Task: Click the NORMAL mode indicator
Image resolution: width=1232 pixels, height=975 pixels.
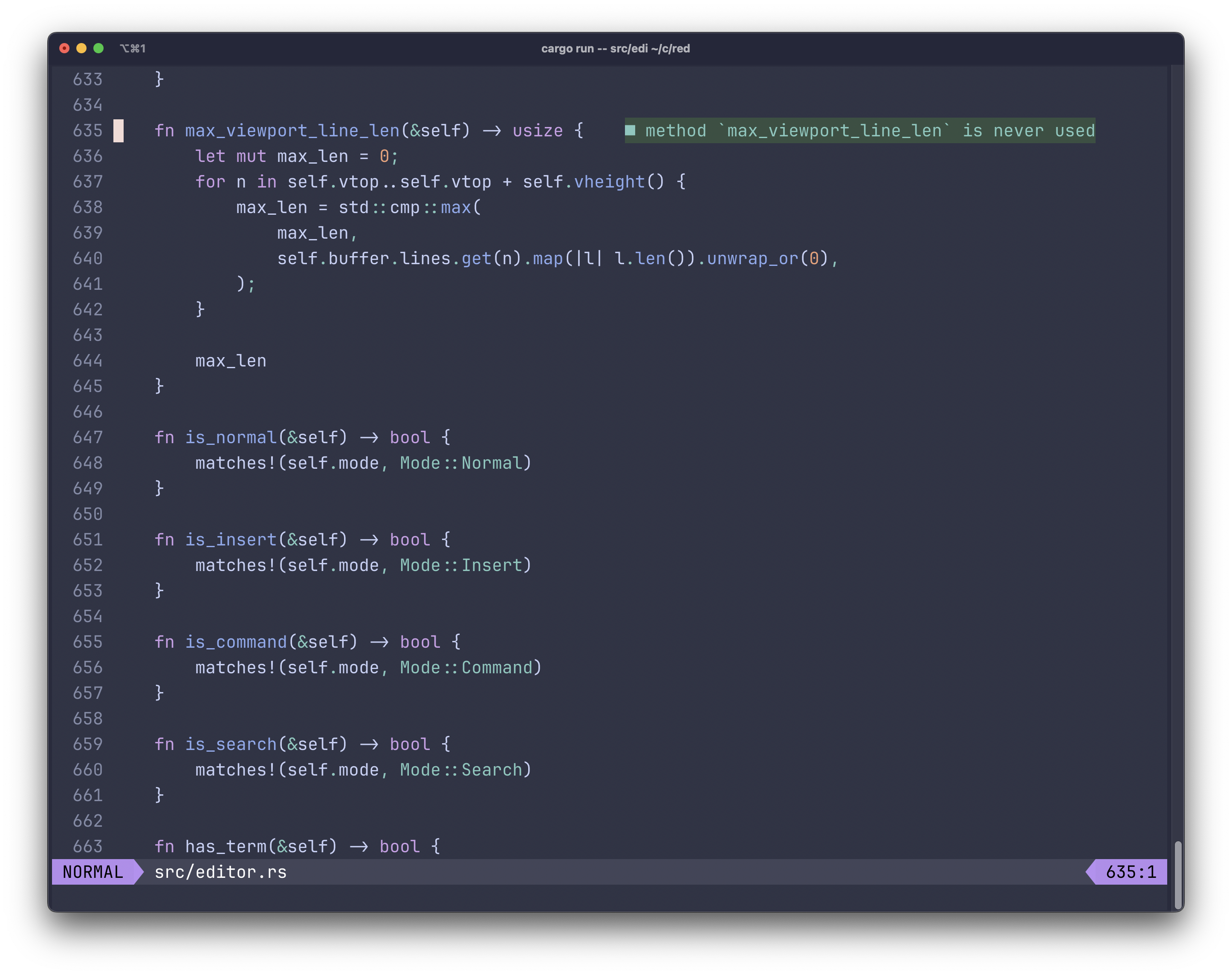Action: pyautogui.click(x=93, y=872)
